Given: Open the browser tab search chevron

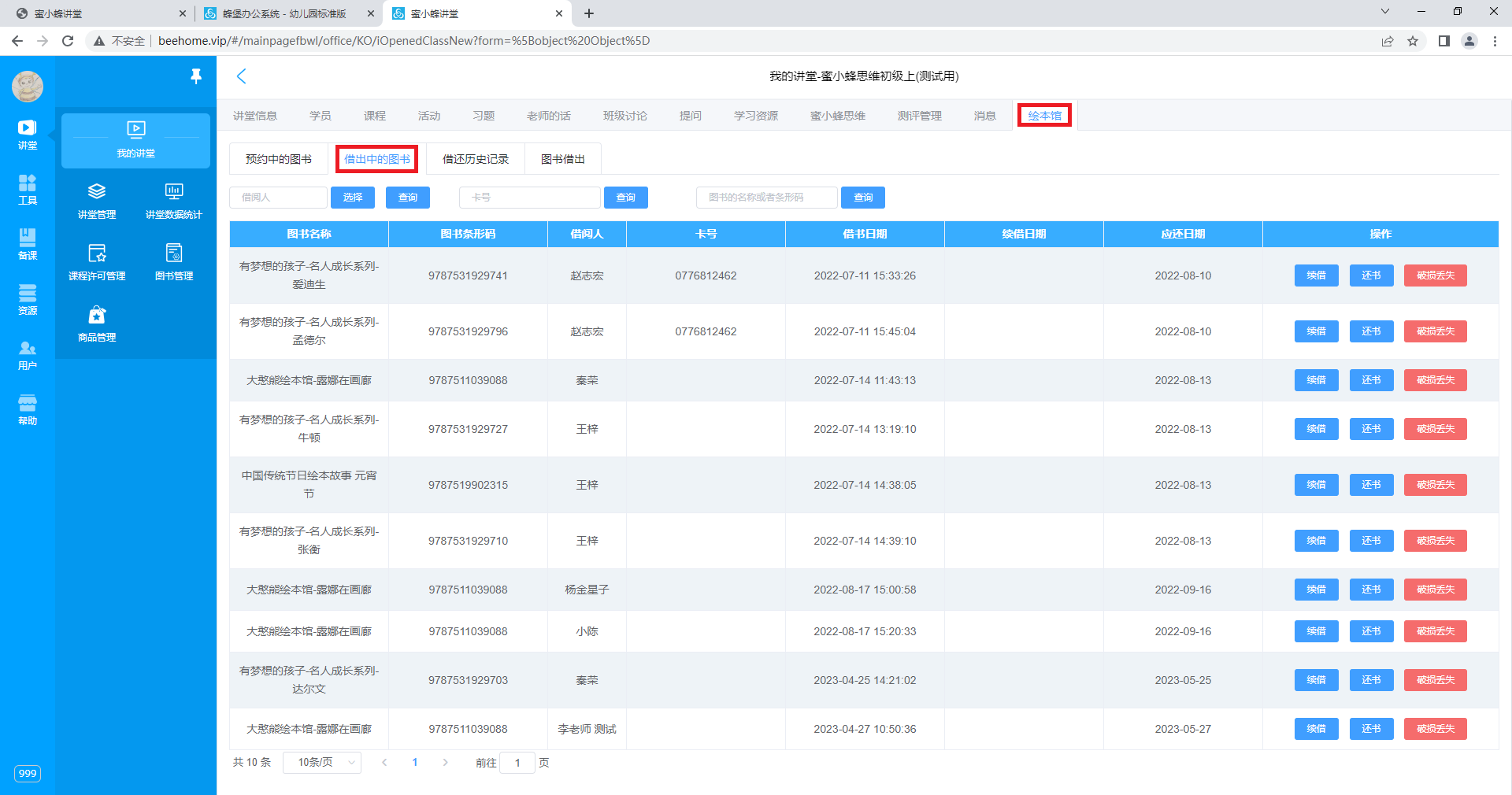Looking at the screenshot, I should click(1385, 12).
